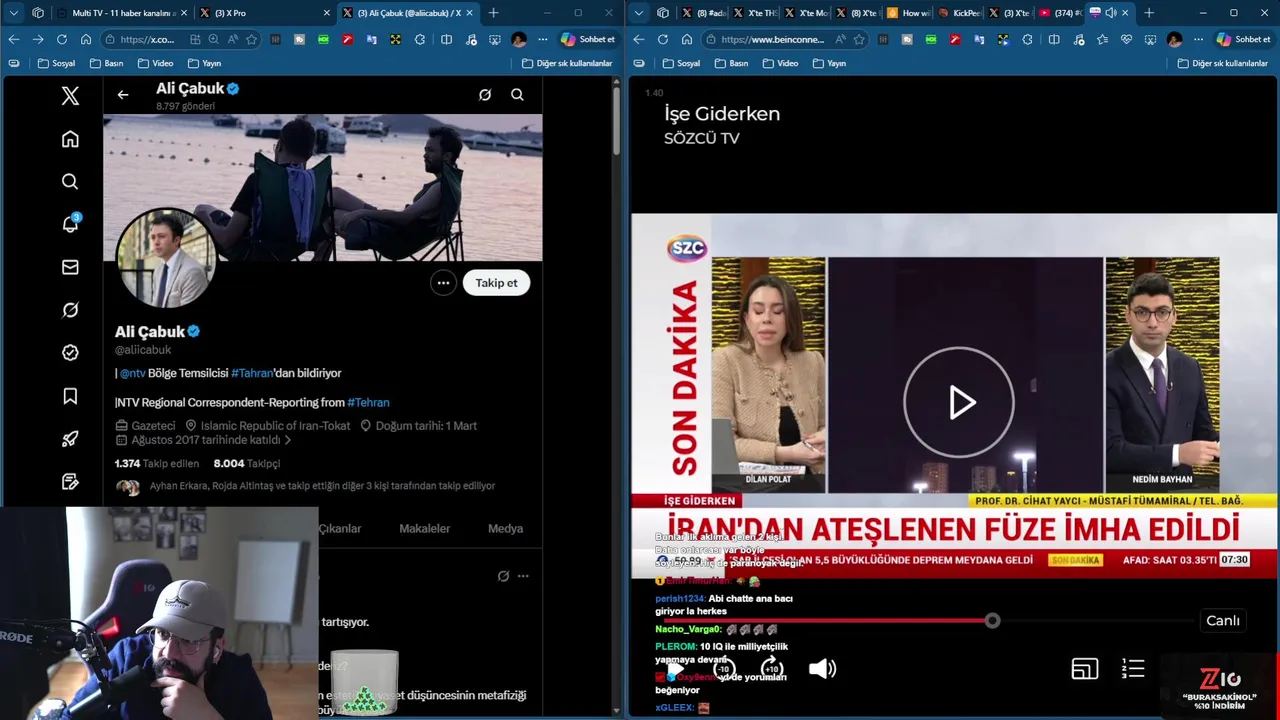Open rocket Premium icon in X sidebar

70,439
